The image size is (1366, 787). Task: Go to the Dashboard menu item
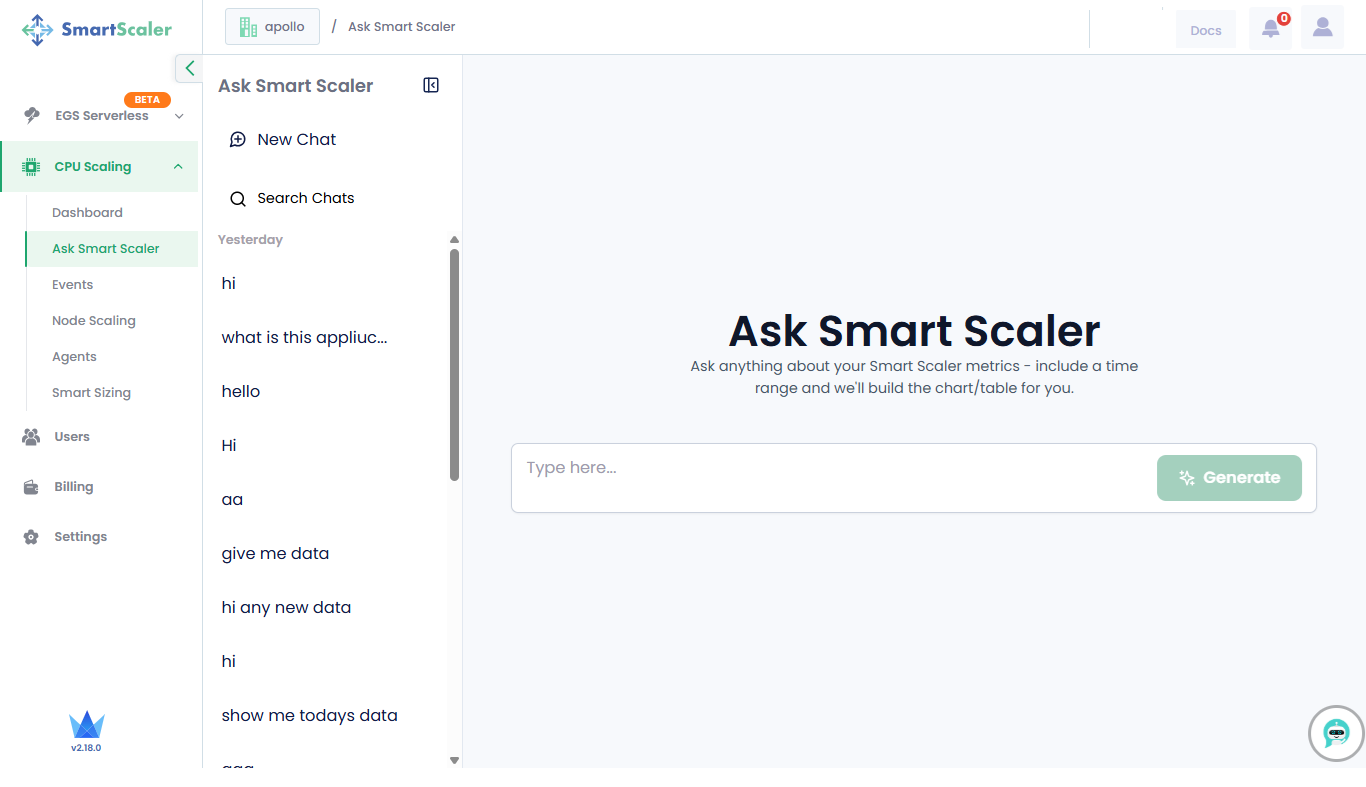[x=87, y=213]
